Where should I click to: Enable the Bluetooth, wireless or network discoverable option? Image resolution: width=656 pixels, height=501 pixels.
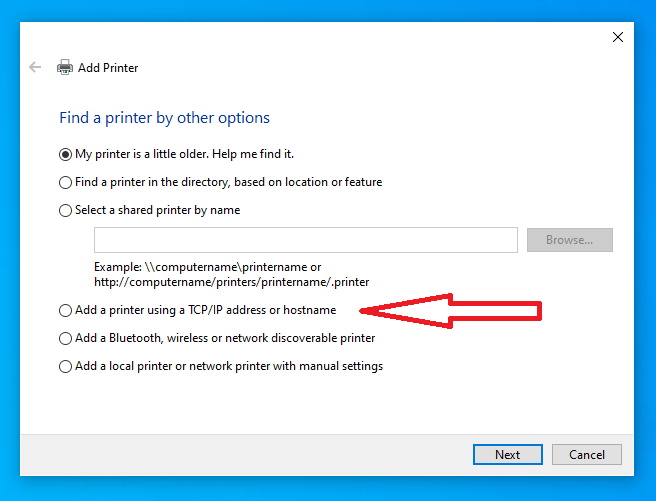[x=66, y=338]
